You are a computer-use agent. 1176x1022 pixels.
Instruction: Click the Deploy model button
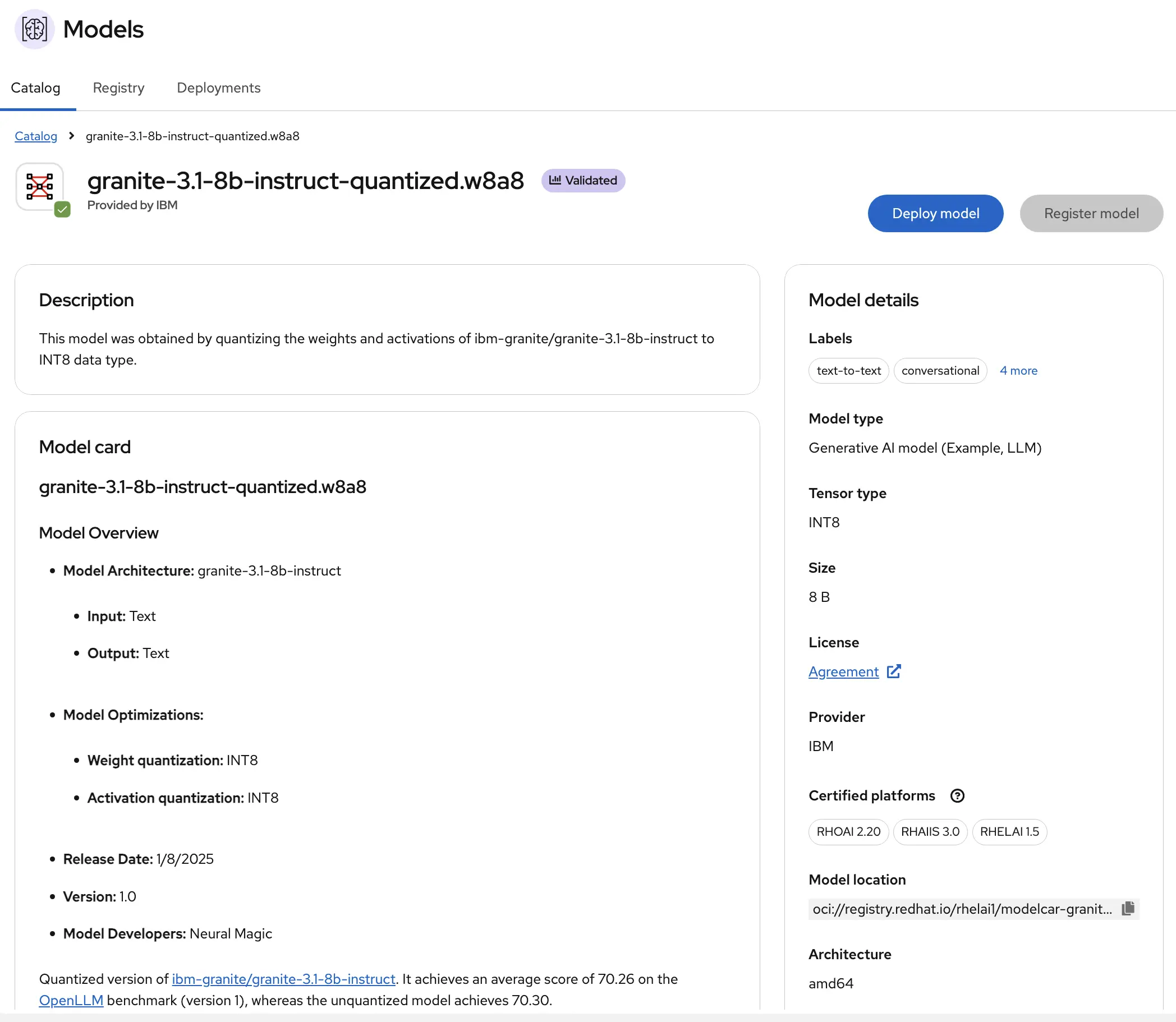click(935, 213)
